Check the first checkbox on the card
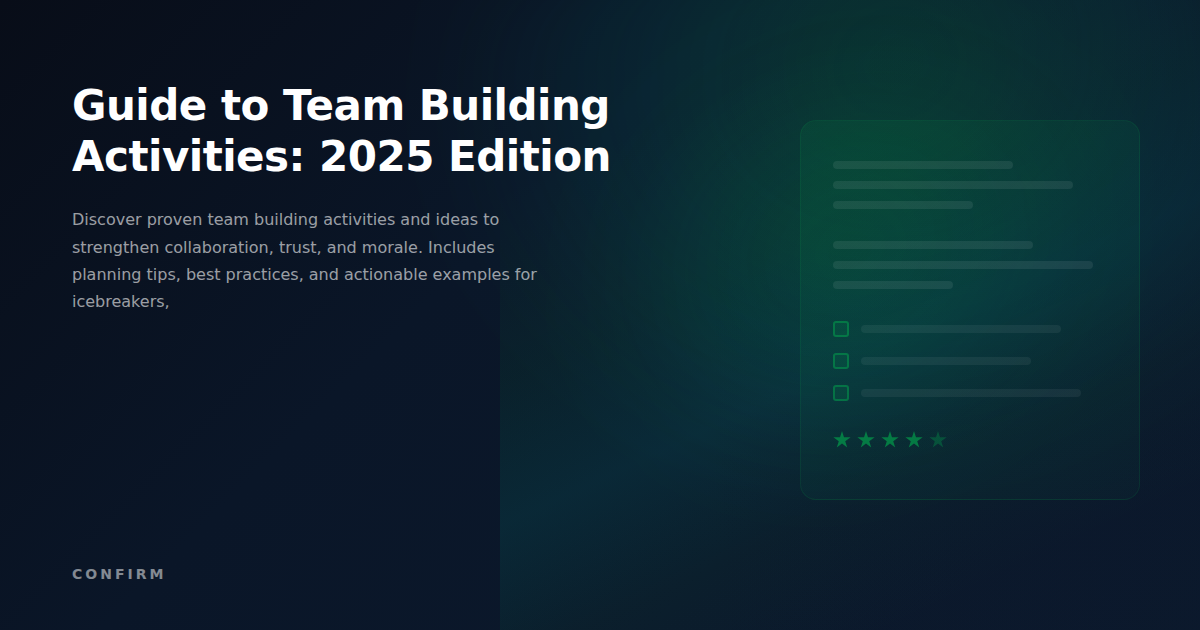 click(841, 328)
